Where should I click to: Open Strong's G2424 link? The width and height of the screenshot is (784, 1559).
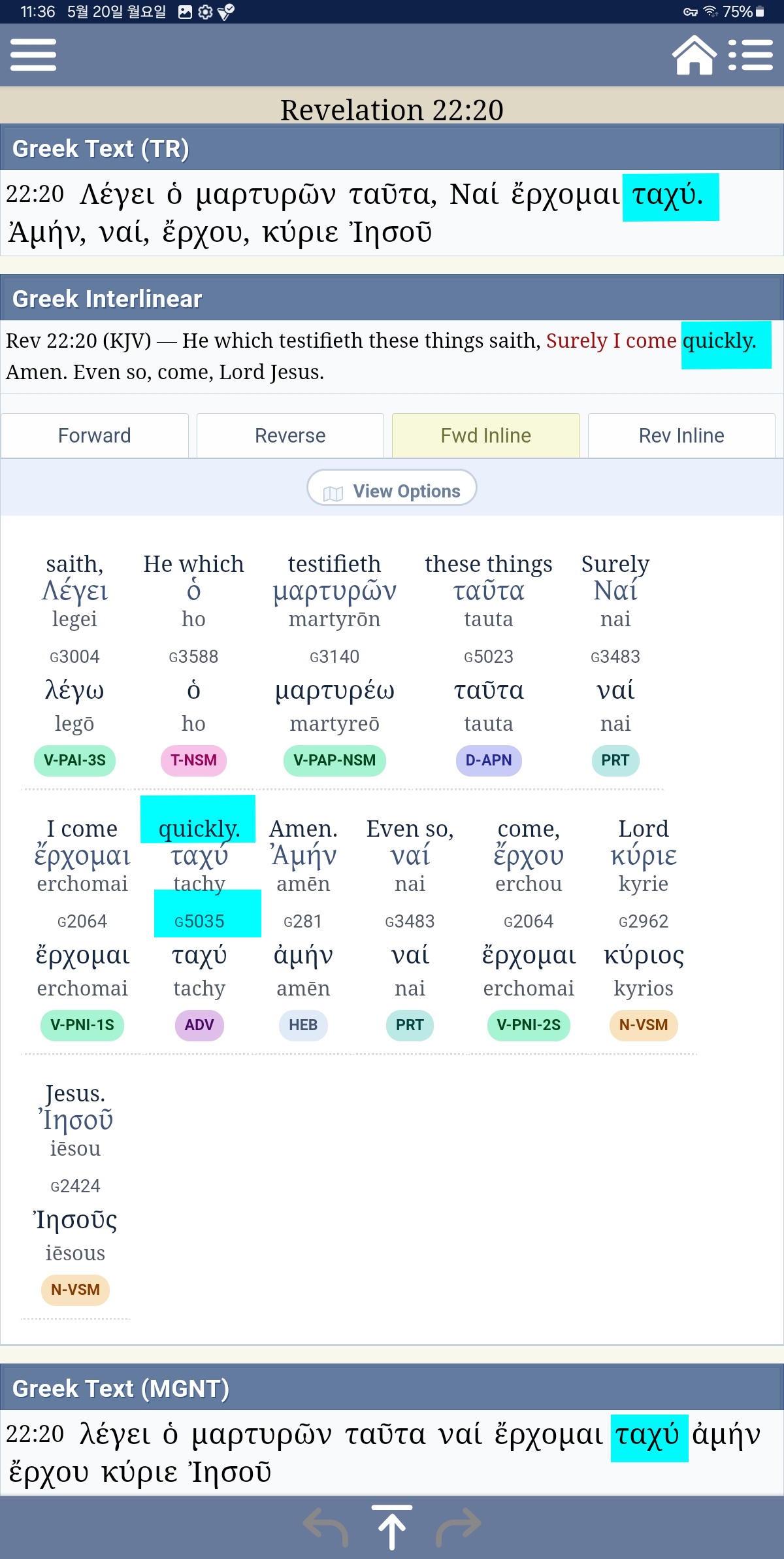click(x=75, y=1186)
